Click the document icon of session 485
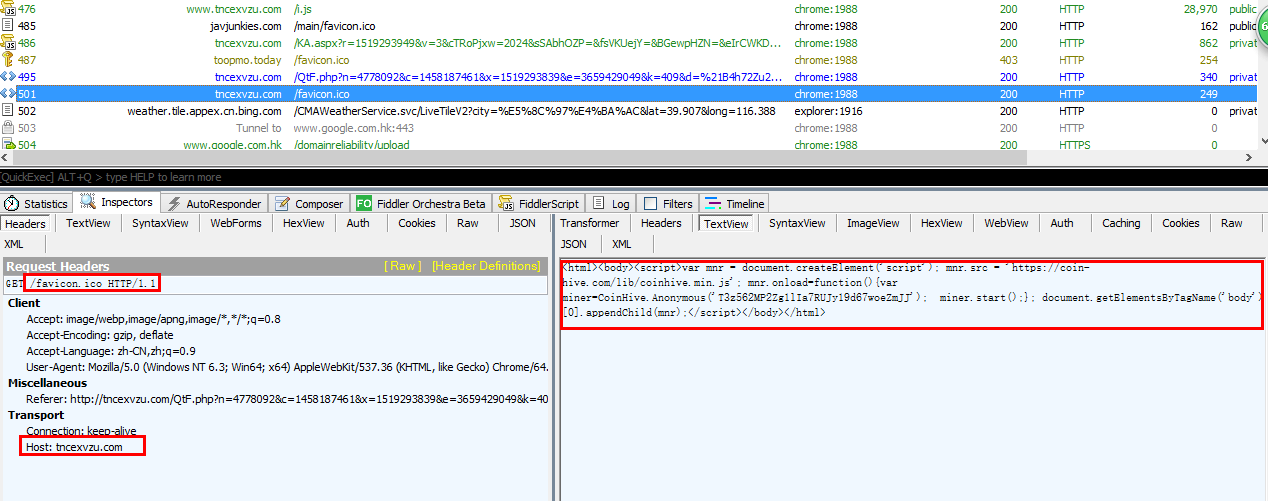The height and width of the screenshot is (501, 1268). [x=8, y=26]
